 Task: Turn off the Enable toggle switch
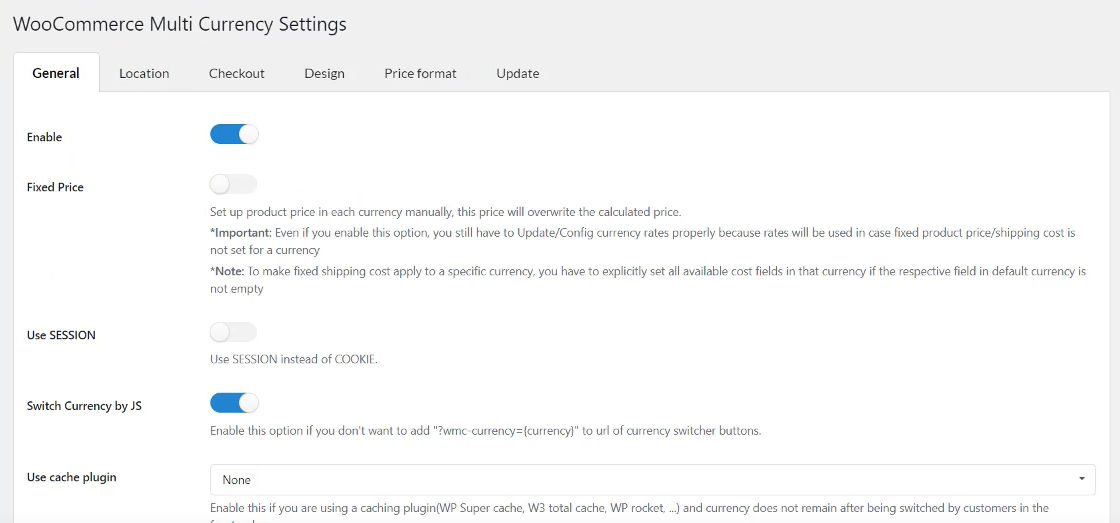234,134
